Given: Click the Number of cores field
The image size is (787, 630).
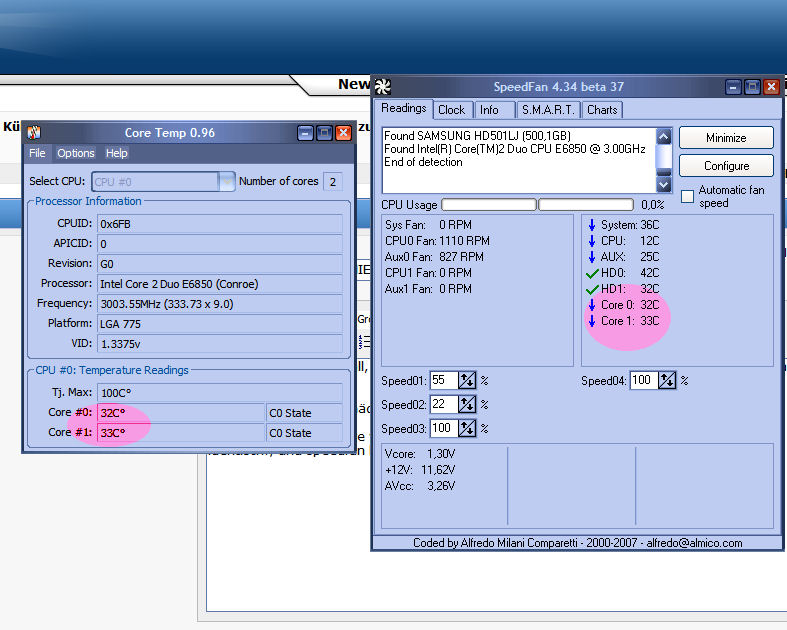Looking at the screenshot, I should [333, 182].
